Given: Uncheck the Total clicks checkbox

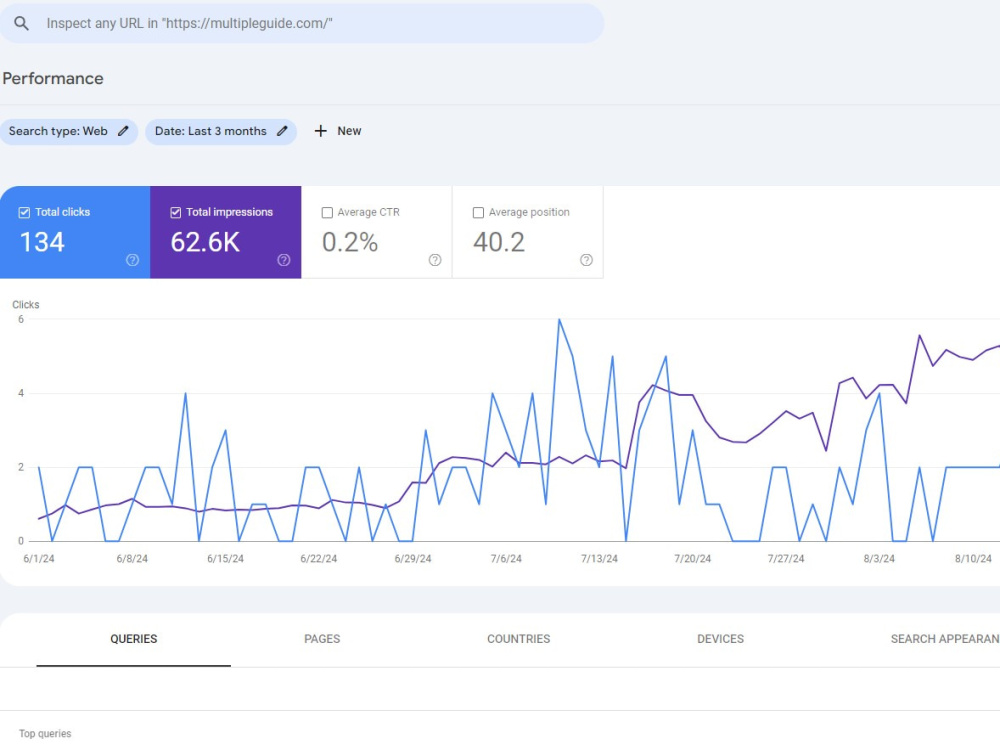Looking at the screenshot, I should 24,212.
